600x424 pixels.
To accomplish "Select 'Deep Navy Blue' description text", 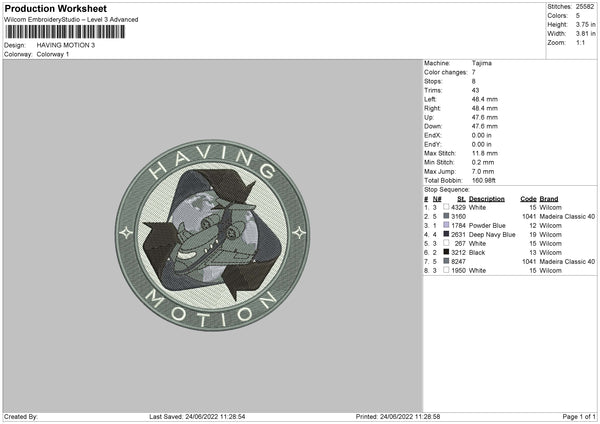I will pos(492,235).
